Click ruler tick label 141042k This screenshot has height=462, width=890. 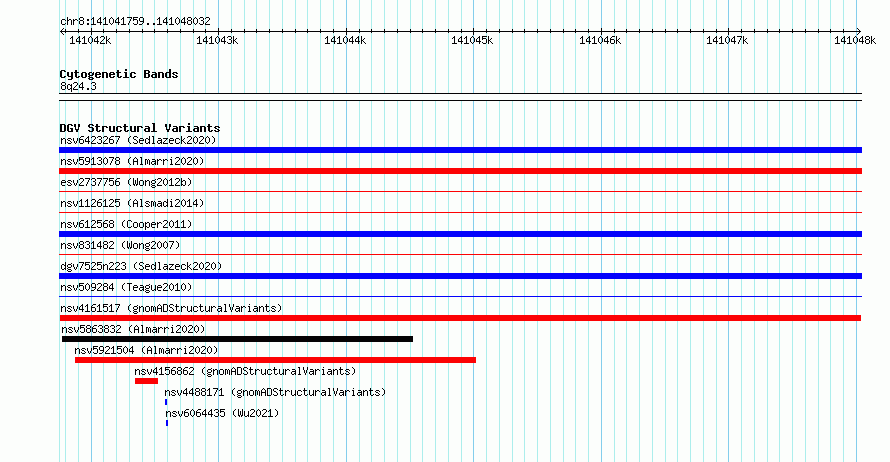point(90,40)
